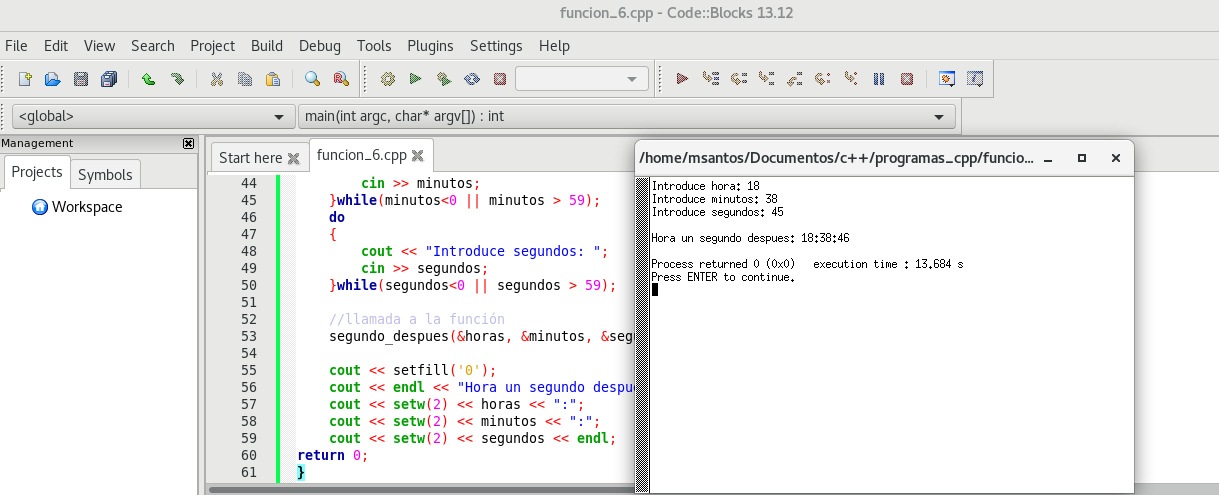The image size is (1219, 495).
Task: Switch to the Symbols tab
Action: tap(105, 174)
